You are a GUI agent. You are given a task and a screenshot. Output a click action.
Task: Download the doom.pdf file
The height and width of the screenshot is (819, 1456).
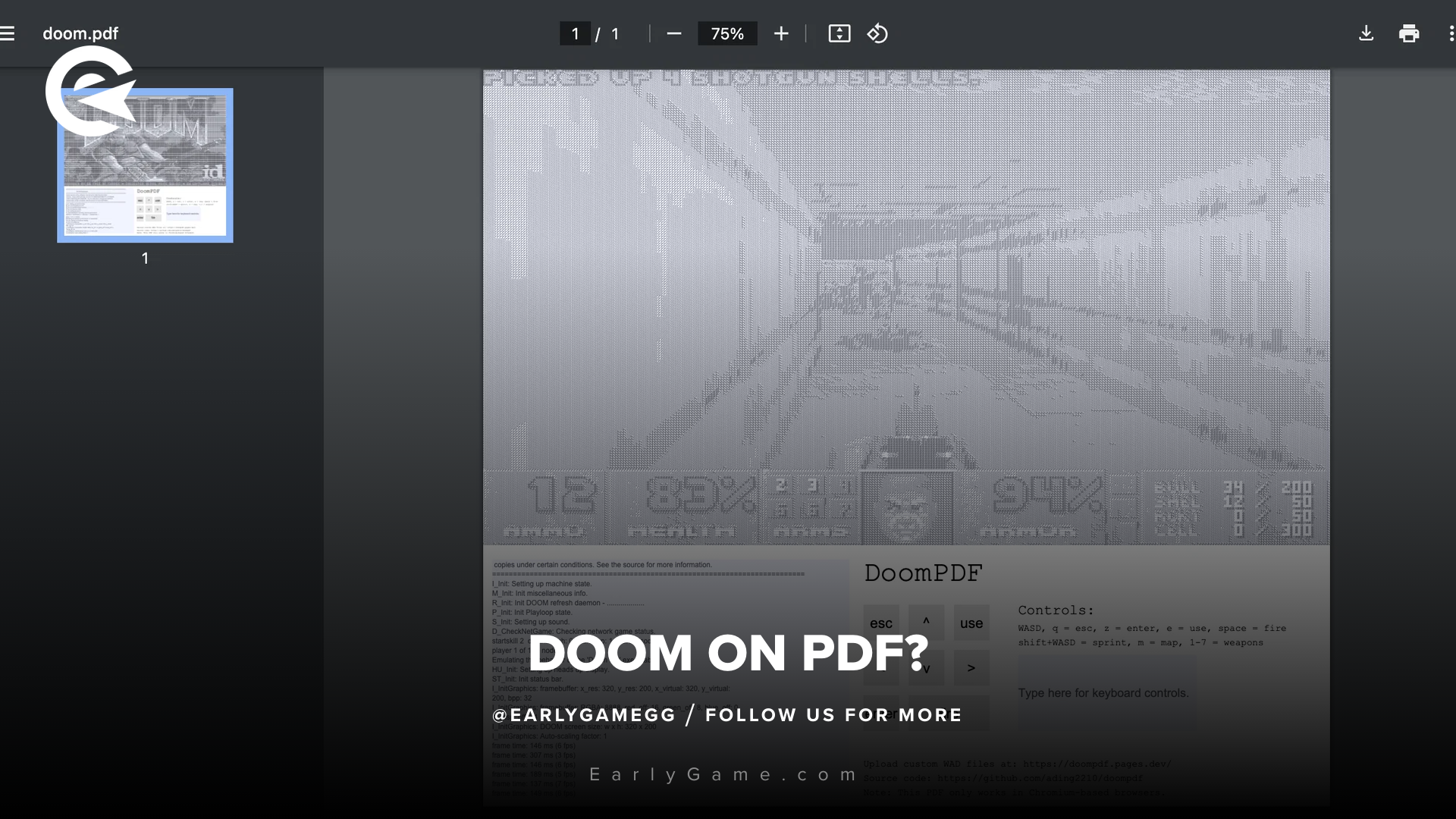(1366, 33)
